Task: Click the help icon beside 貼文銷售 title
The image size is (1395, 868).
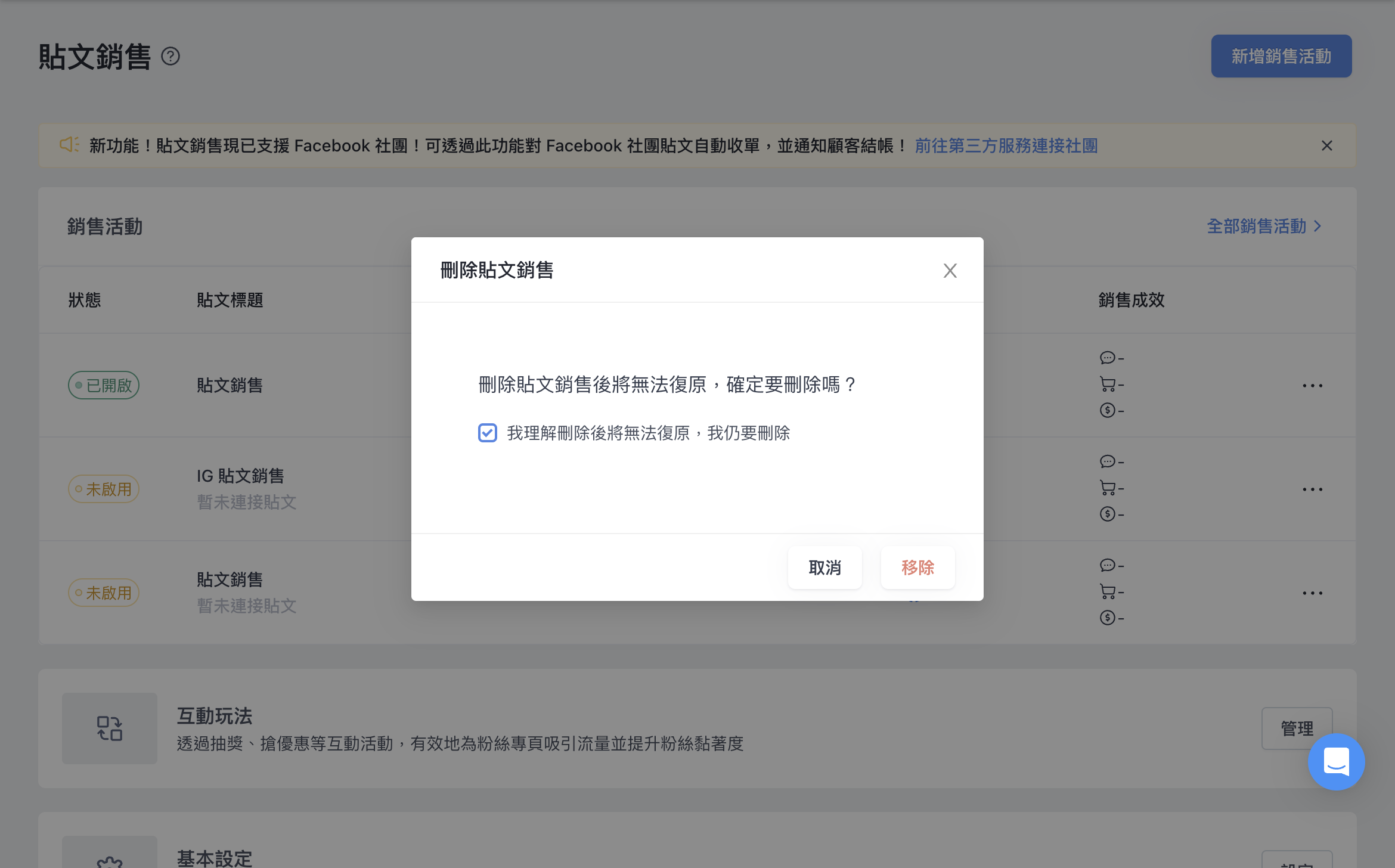Action: click(x=170, y=57)
